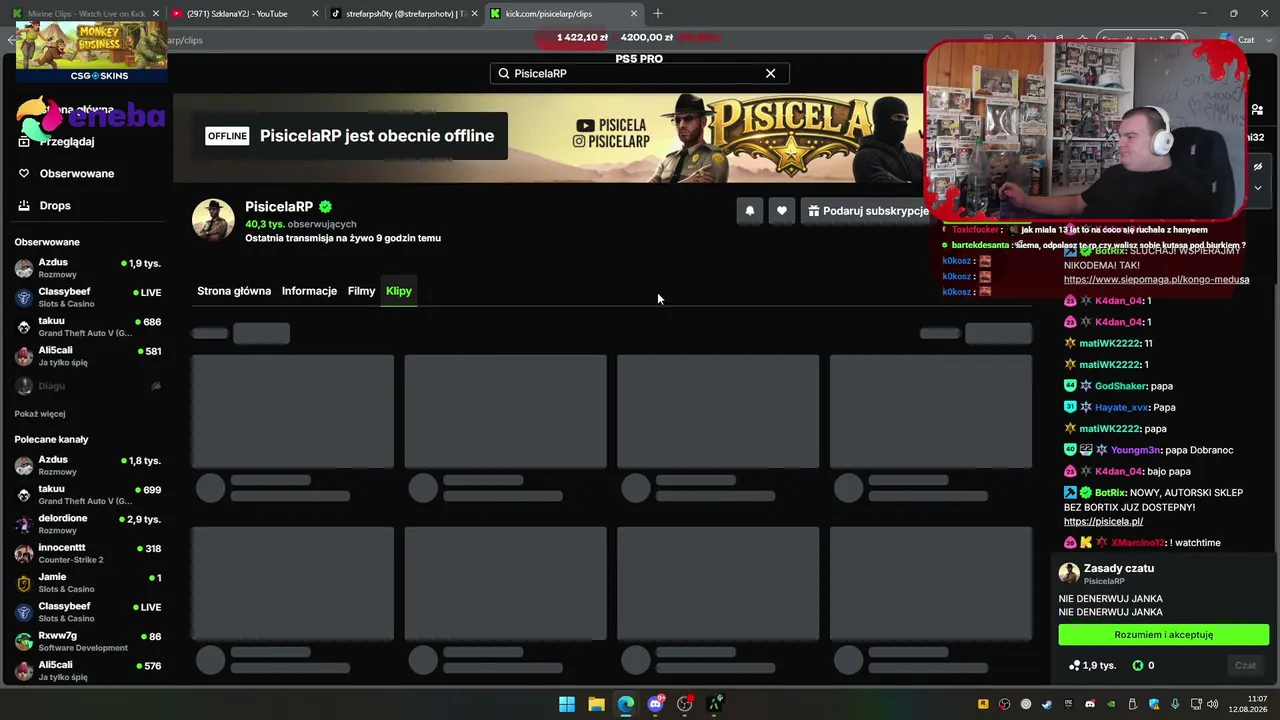Screen dimensions: 1280x720
Task: Open the pisicela.pl link in chat
Action: (x=1103, y=522)
